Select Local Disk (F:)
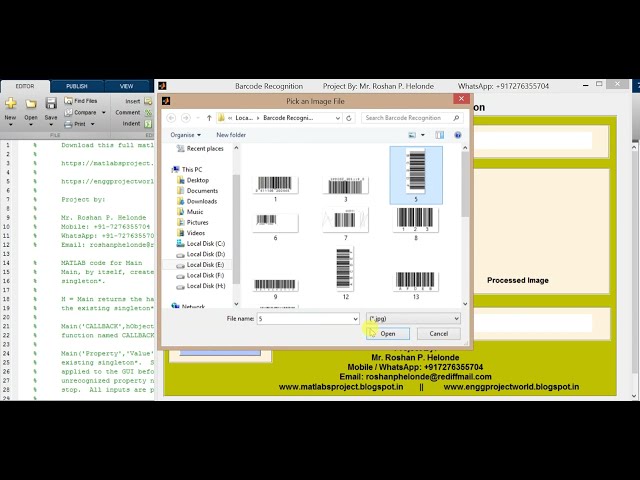The height and width of the screenshot is (480, 640). point(200,276)
